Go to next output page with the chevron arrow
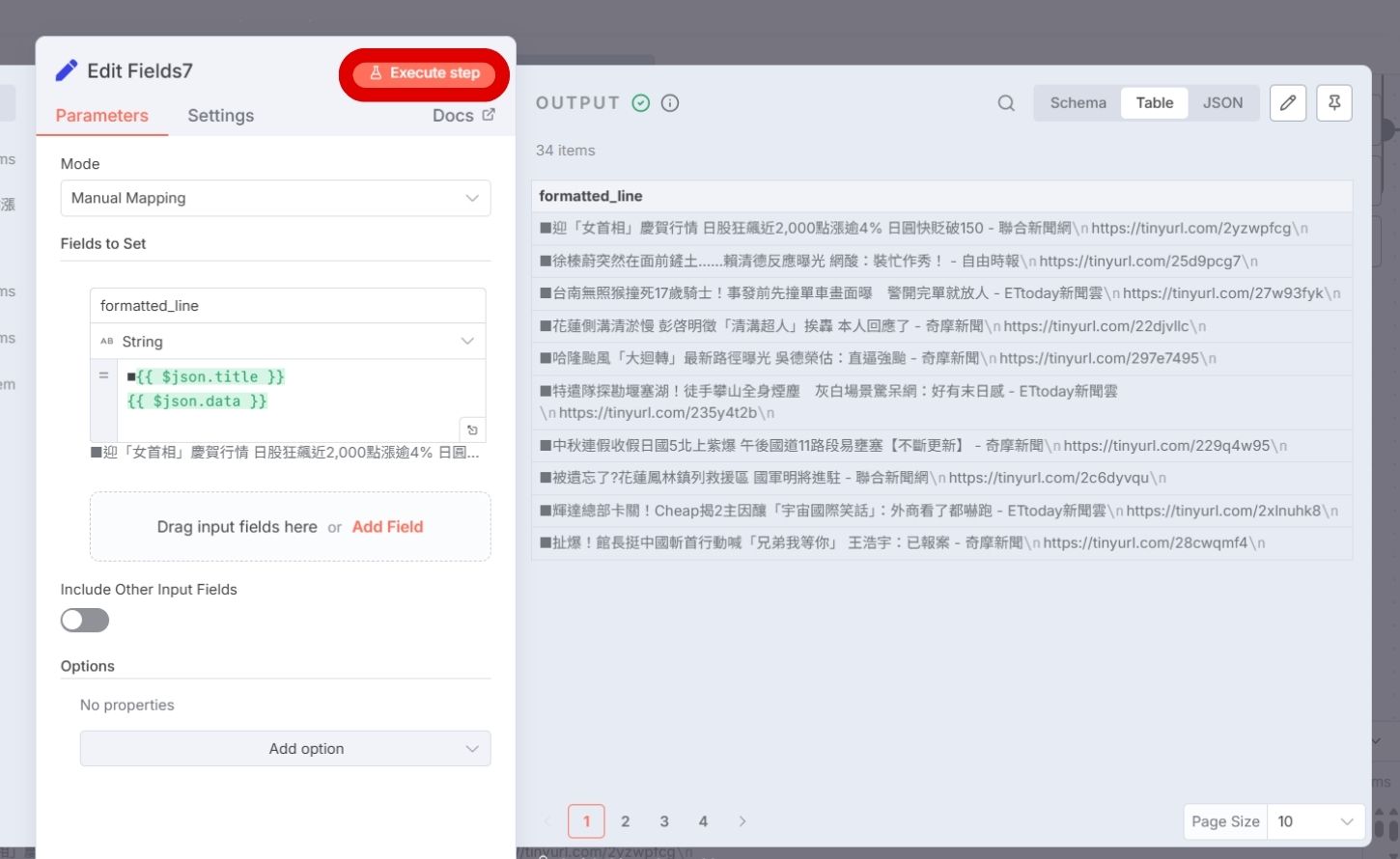Viewport: 1400px width, 859px height. (742, 821)
